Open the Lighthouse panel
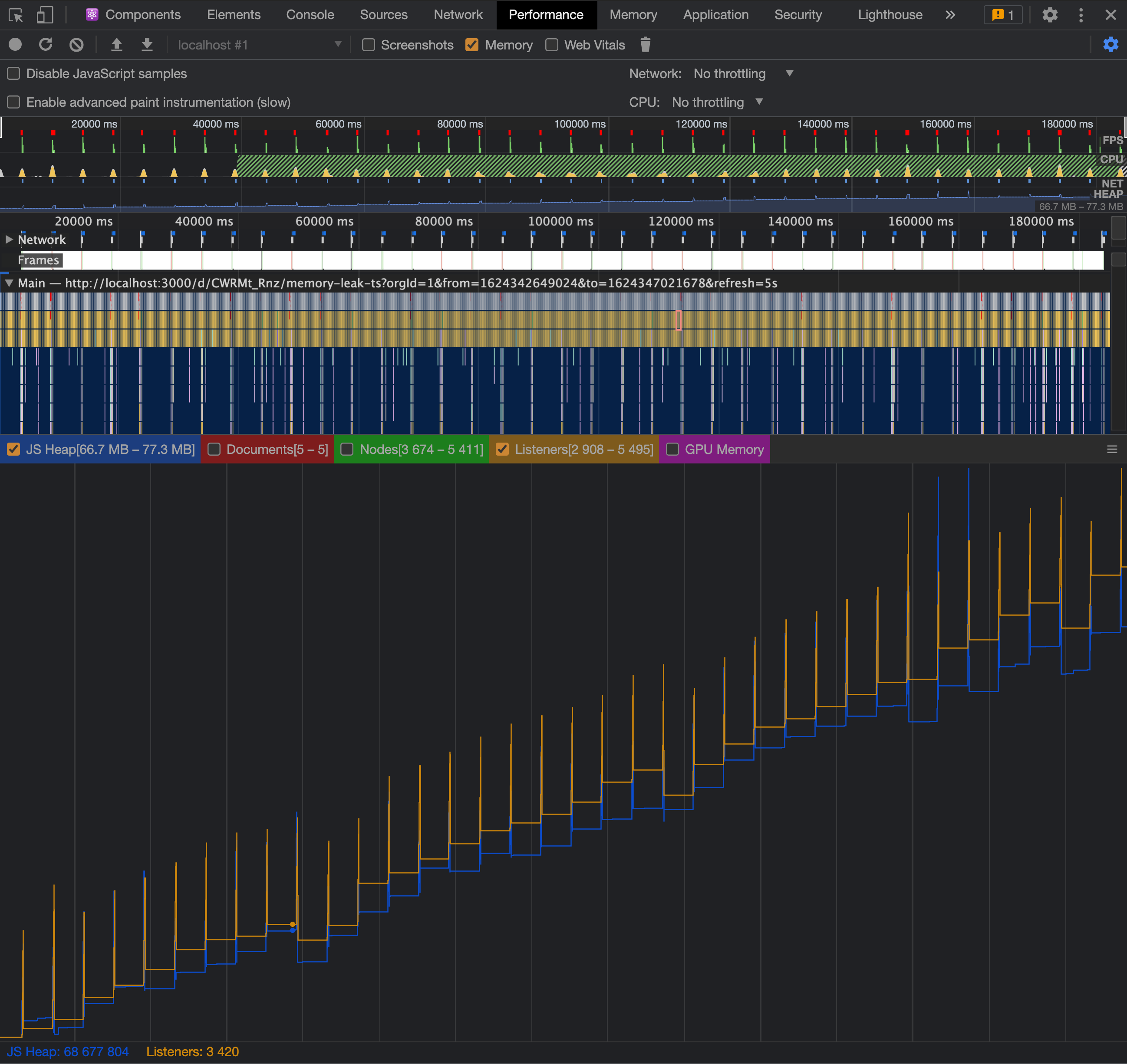 click(890, 15)
